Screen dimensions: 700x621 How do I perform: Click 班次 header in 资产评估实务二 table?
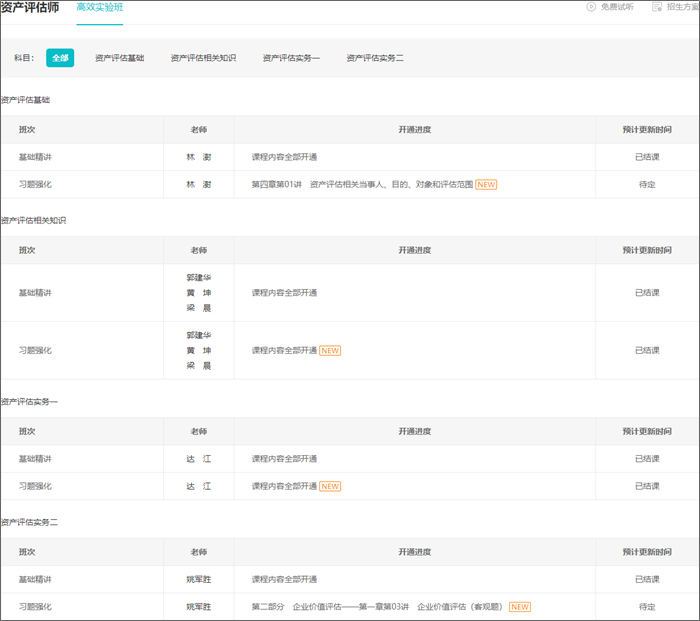click(x=27, y=552)
